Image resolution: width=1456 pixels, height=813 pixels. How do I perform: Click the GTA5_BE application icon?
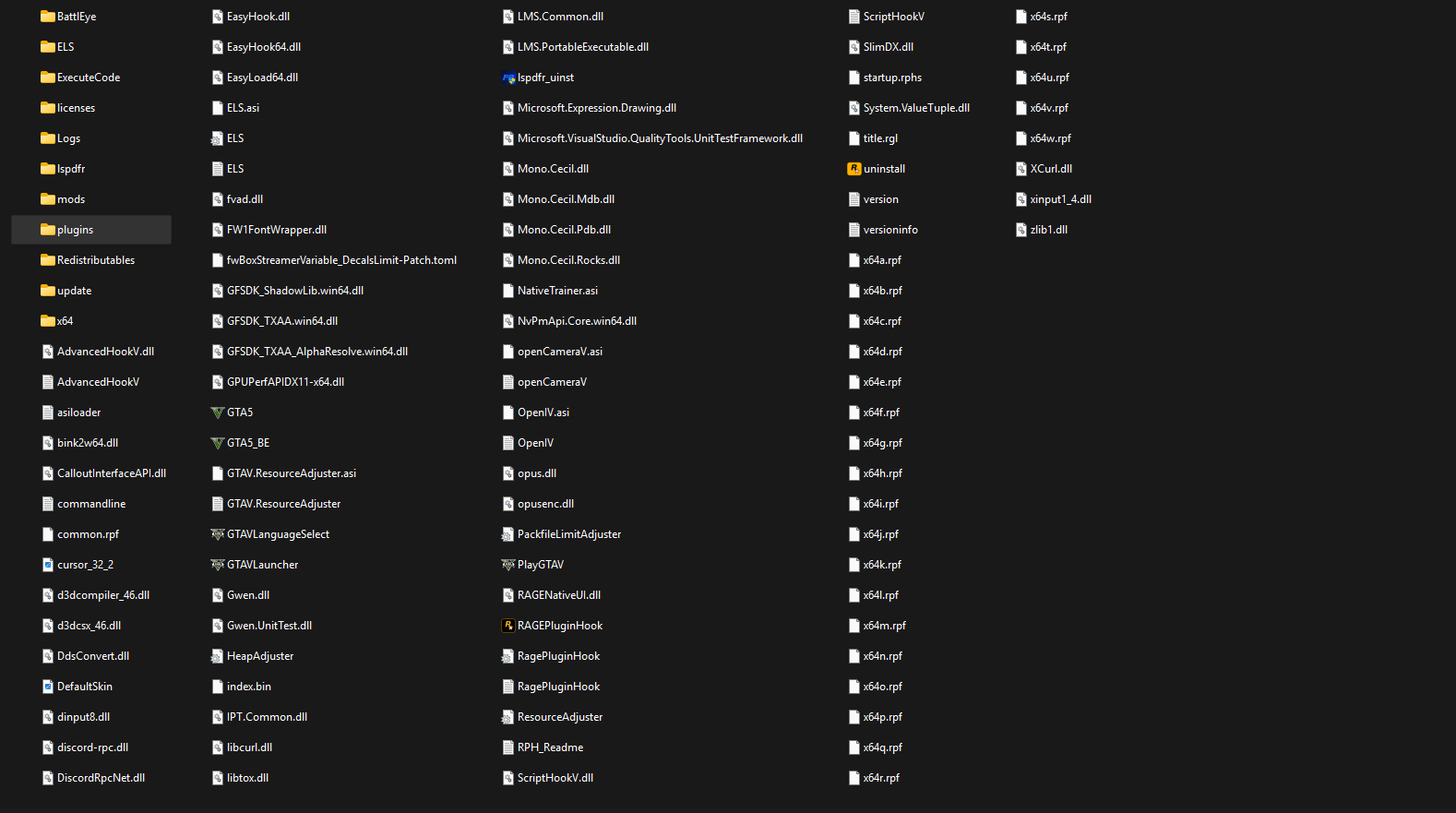pyautogui.click(x=218, y=443)
